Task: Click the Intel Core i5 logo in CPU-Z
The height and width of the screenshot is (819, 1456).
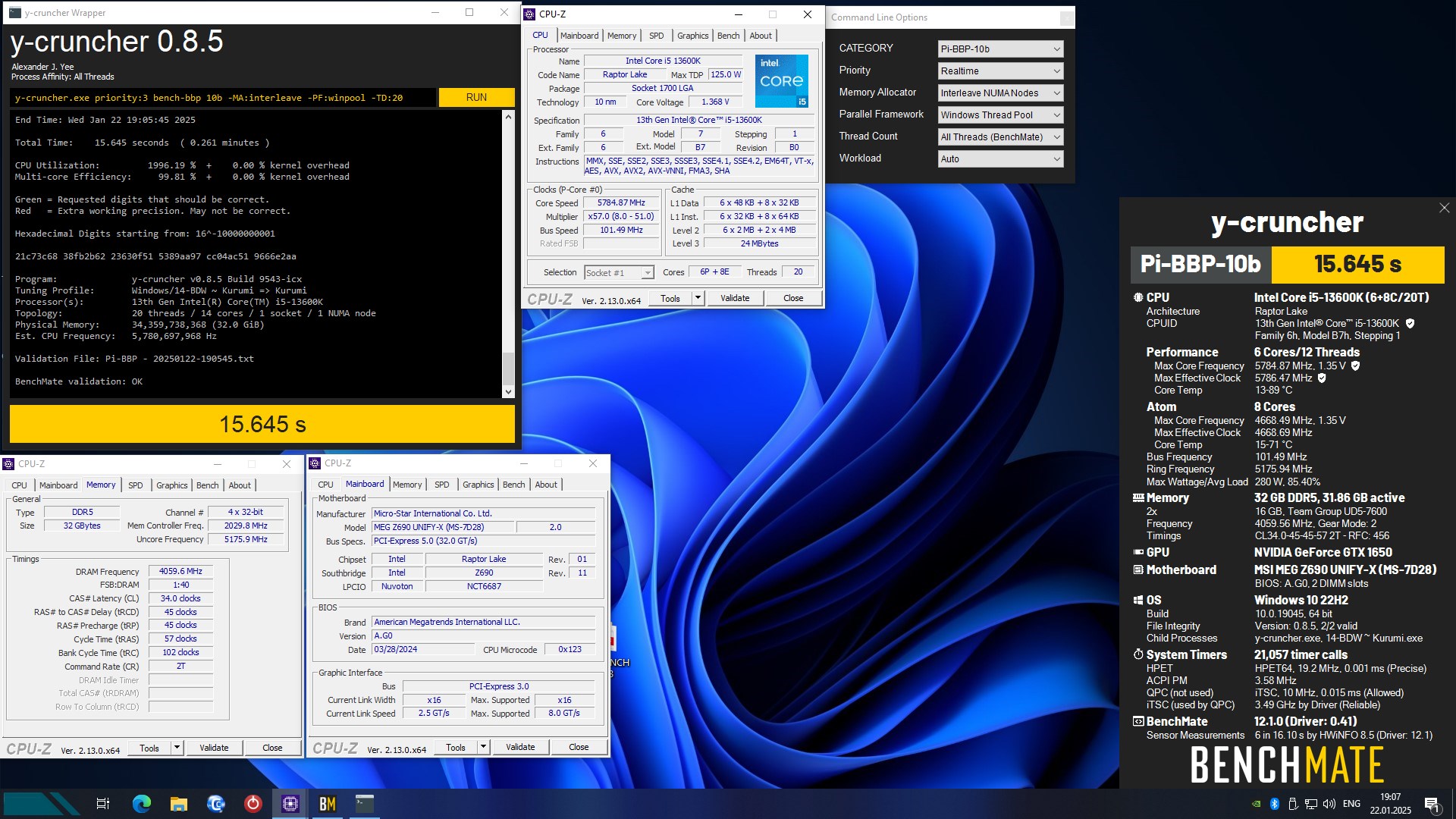Action: [x=782, y=81]
